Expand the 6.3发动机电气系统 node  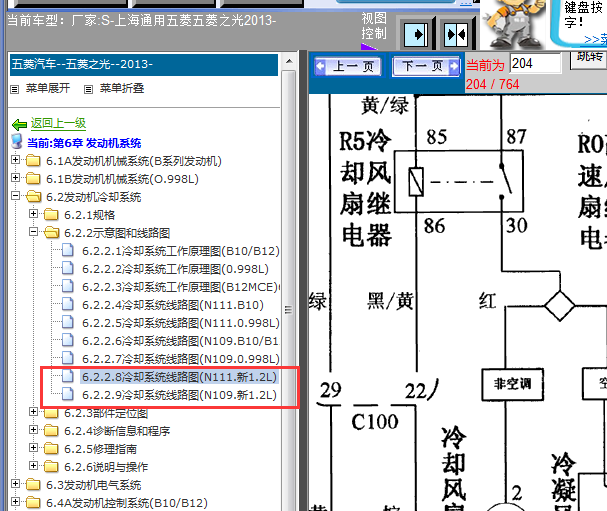(x=15, y=484)
